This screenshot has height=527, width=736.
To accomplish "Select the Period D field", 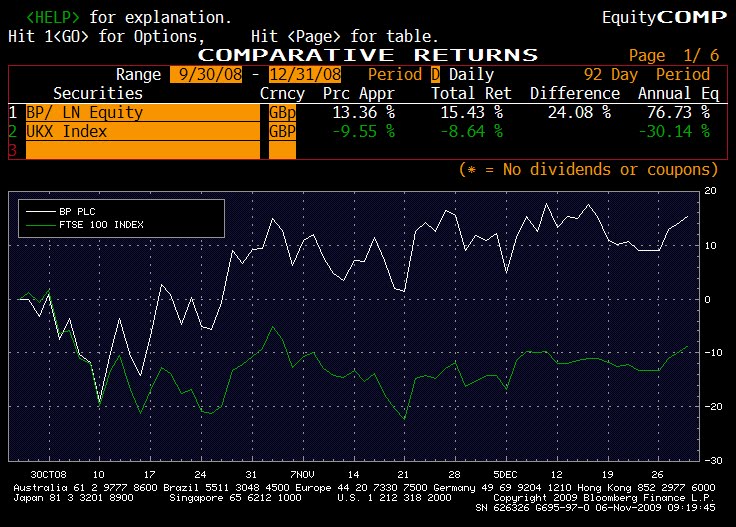I will (x=435, y=75).
